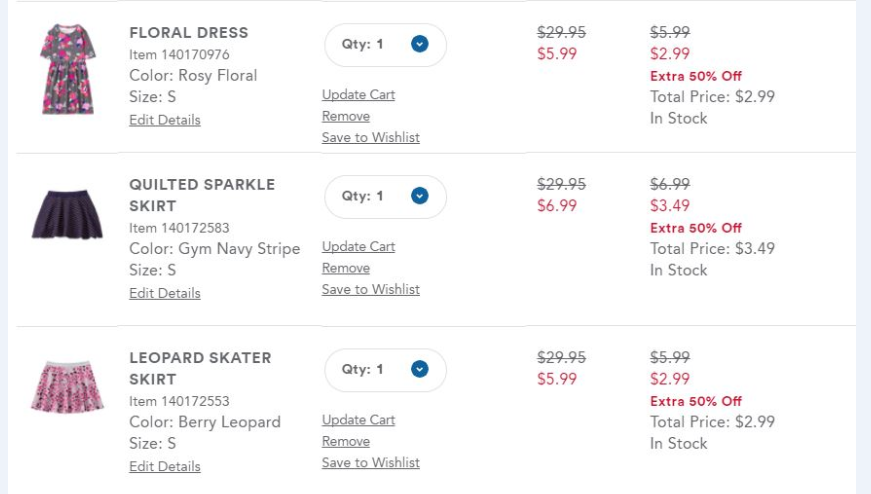Edit details for Quilted Sparkle Skirt

click(165, 293)
